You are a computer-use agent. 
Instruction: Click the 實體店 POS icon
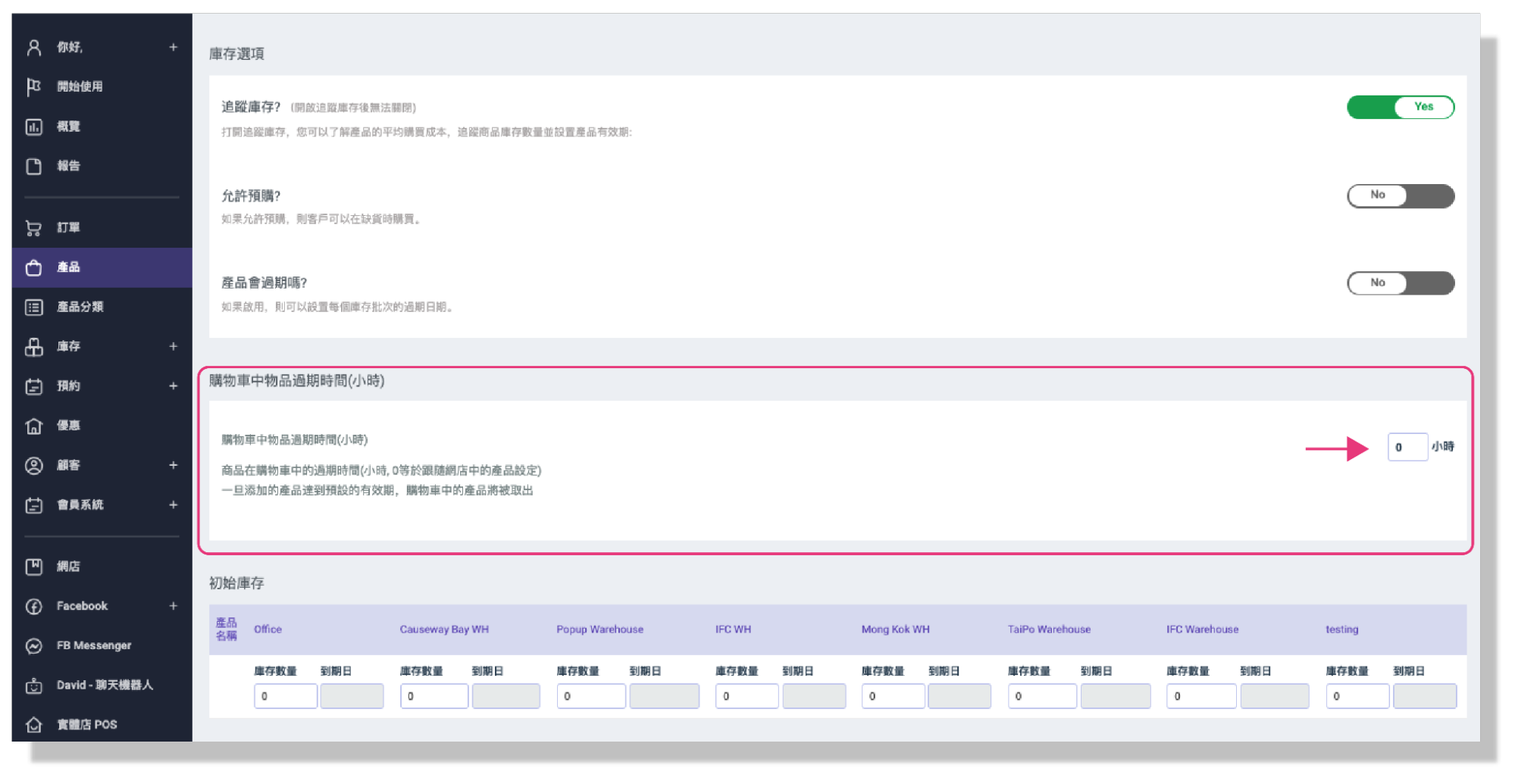33,725
